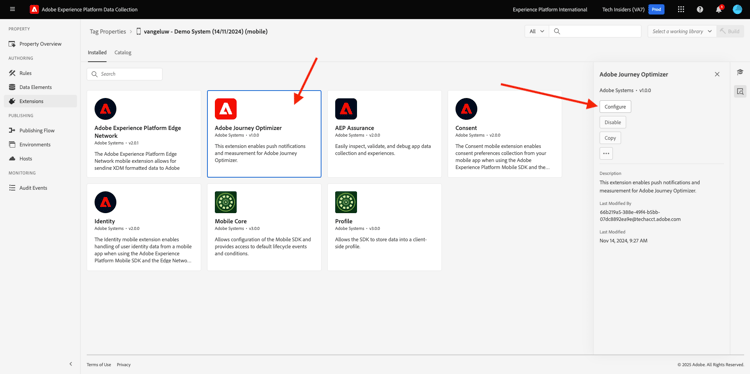The height and width of the screenshot is (374, 750).
Task: Click the Rules icon in sidebar
Action: [12, 73]
